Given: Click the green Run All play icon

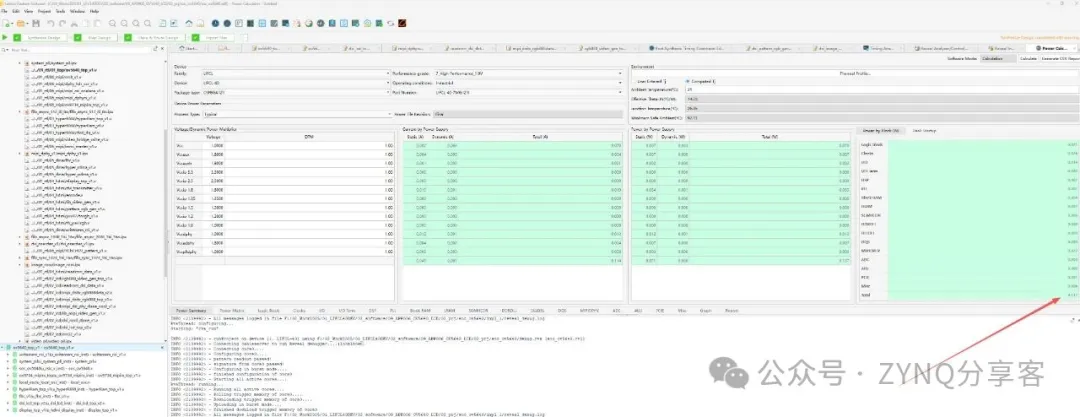Looking at the screenshot, I should (6, 37).
